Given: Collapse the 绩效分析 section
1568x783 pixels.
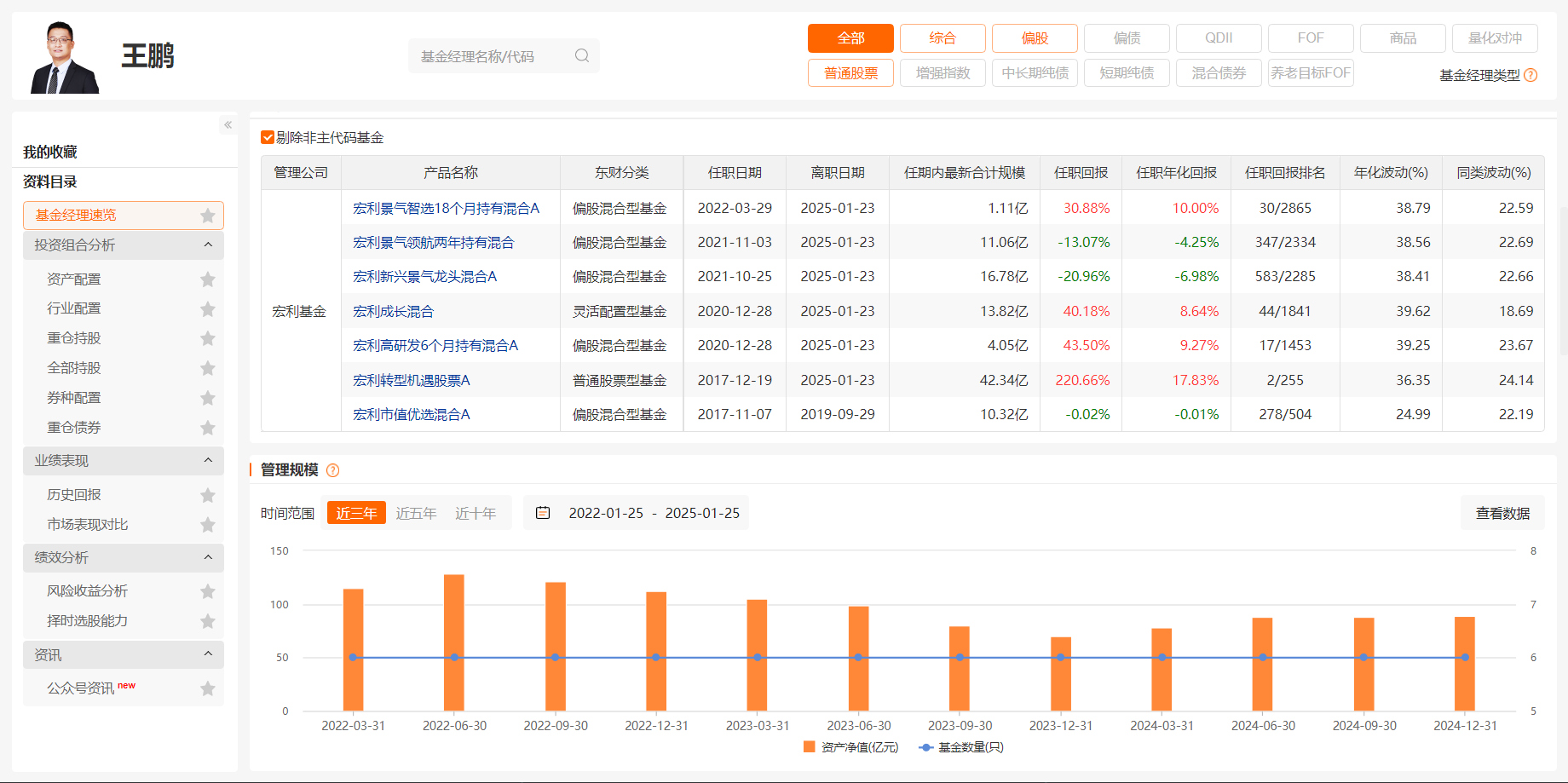Looking at the screenshot, I should (x=208, y=558).
